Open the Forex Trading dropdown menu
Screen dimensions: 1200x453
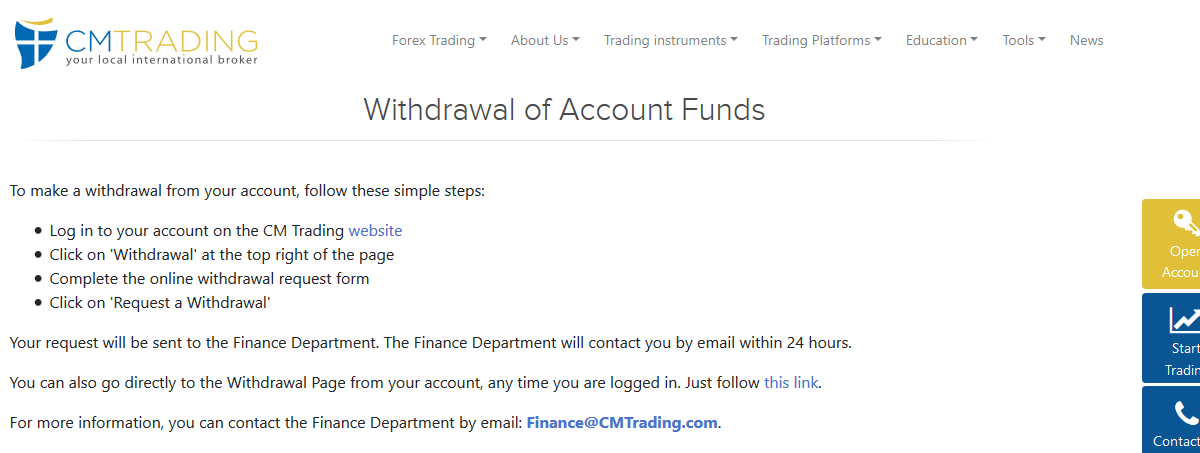[x=439, y=41]
